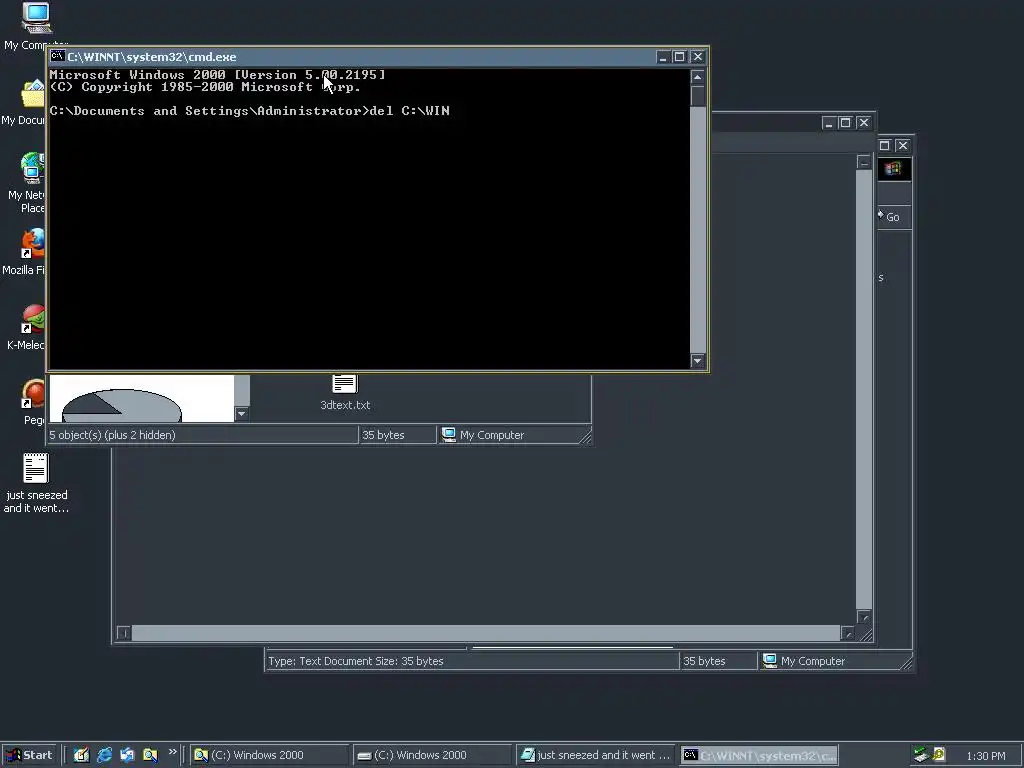Click right arrow of middle window's horizontal scrollbar
Screen dimensions: 1024x768
848,633
